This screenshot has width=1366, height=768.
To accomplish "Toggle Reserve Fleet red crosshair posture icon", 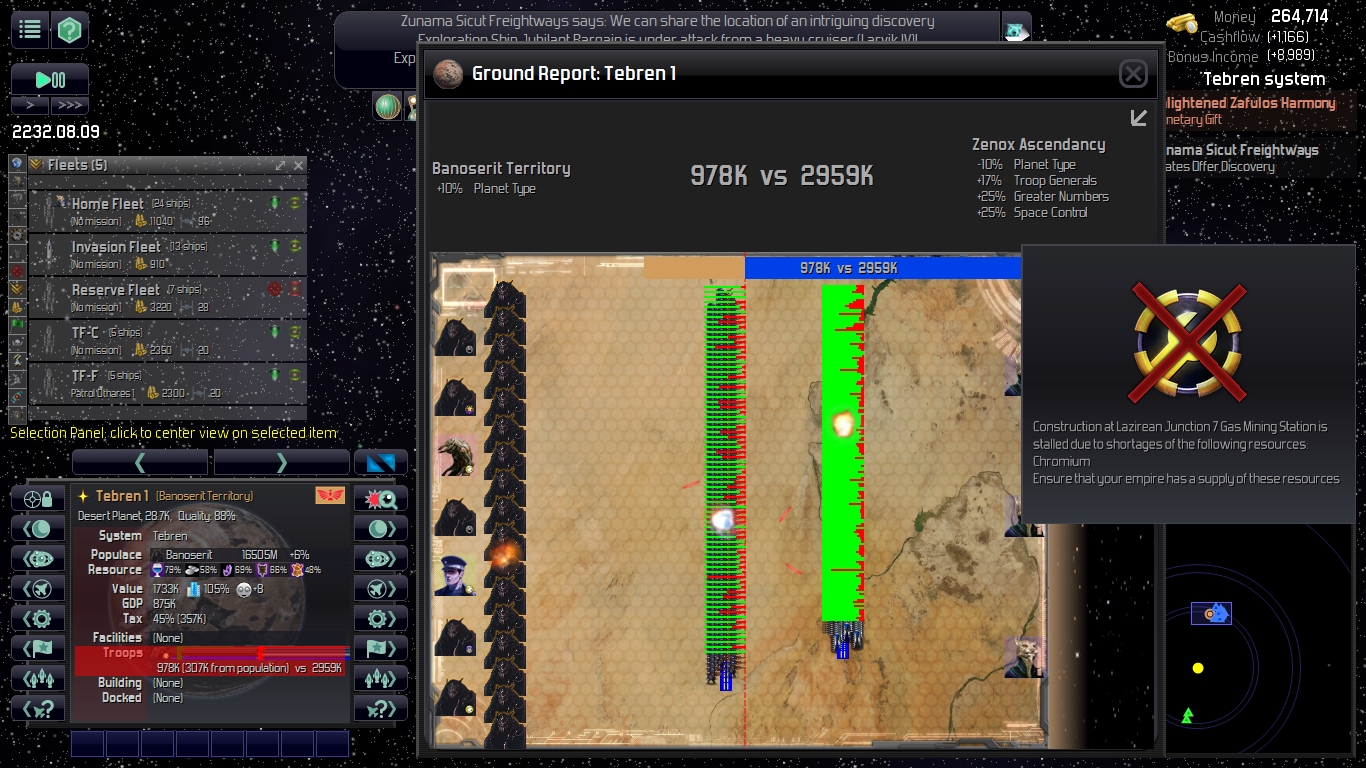I will 275,289.
